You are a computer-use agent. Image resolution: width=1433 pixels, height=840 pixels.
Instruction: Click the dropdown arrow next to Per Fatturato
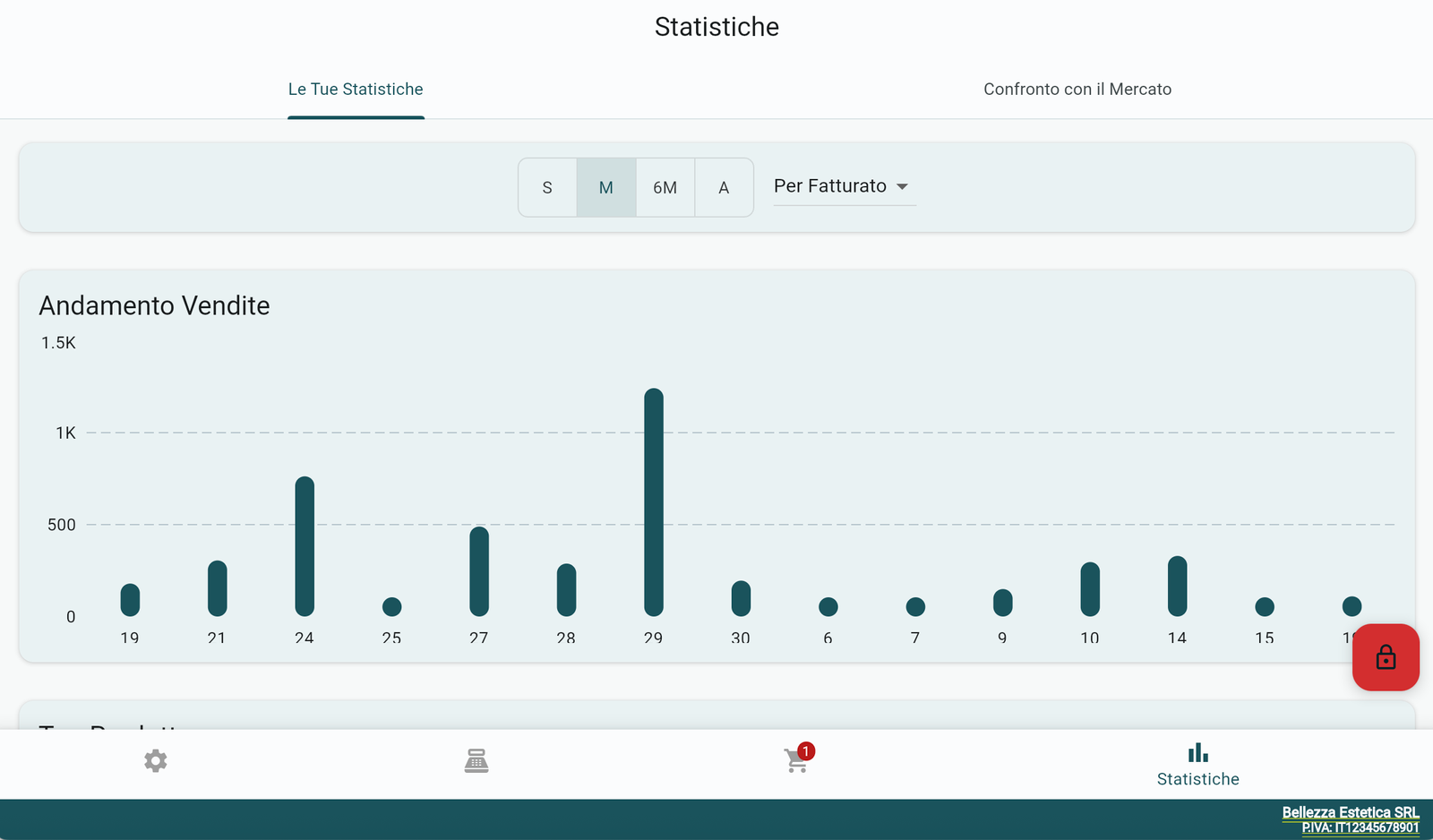click(x=904, y=187)
